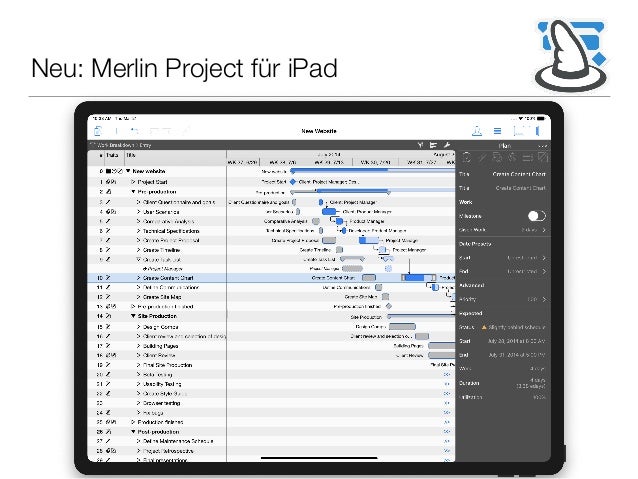Select the Cross-browser testing row
638x479 pixels.
click(x=157, y=403)
